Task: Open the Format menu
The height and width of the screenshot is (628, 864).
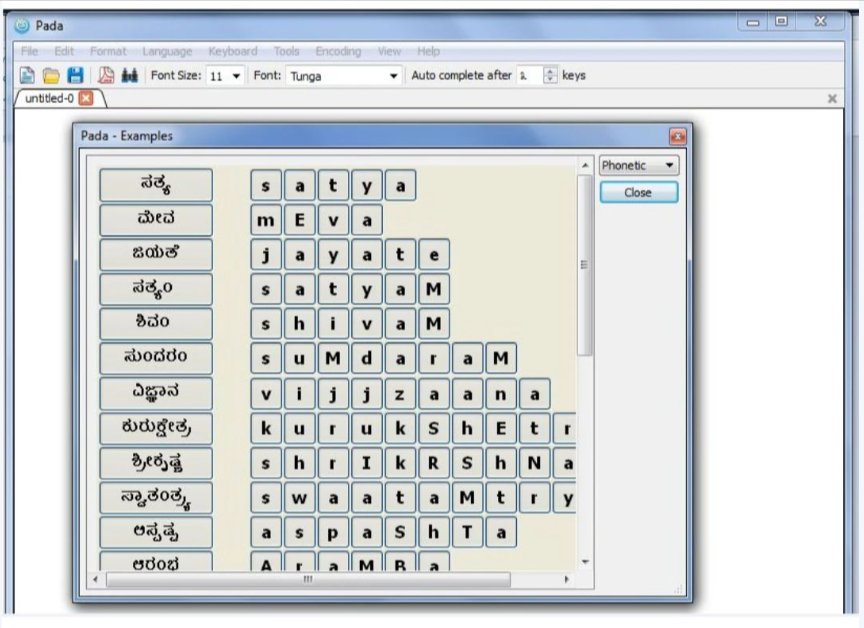Action: pos(108,51)
